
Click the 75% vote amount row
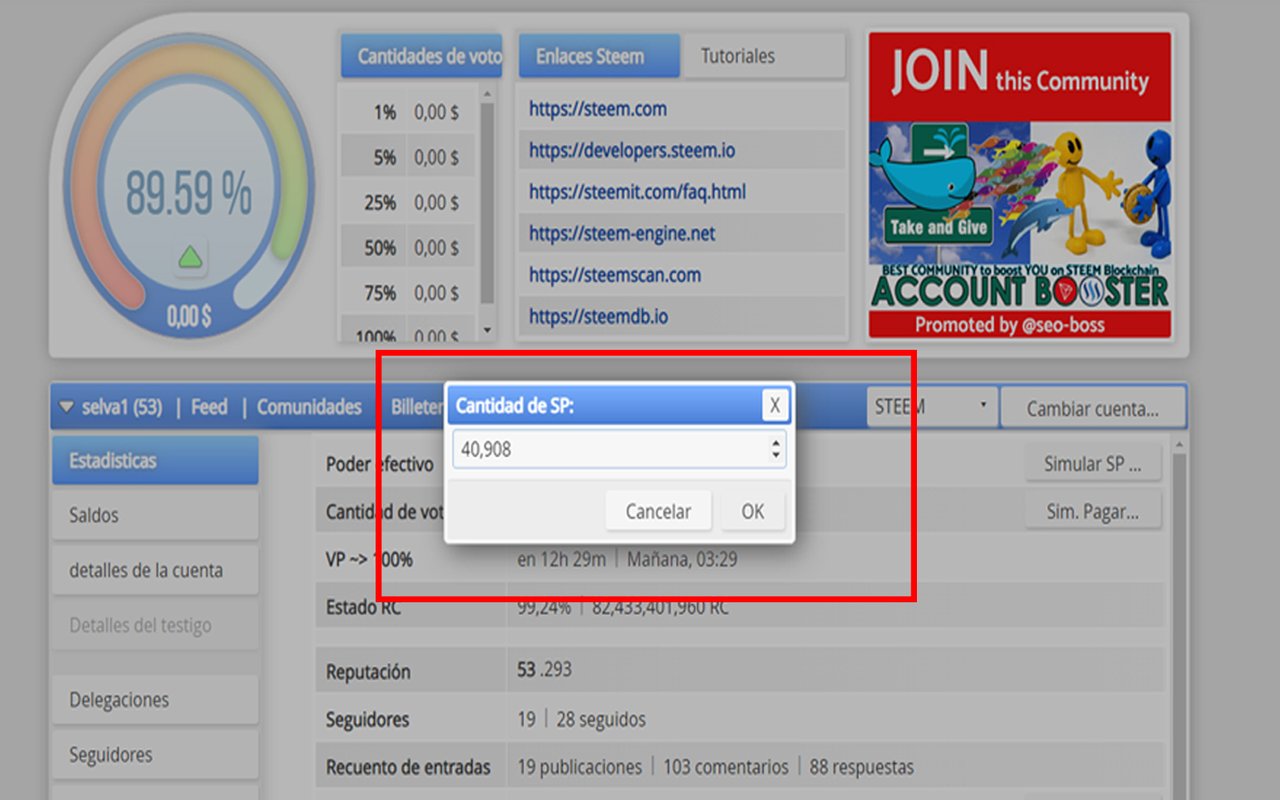408,293
